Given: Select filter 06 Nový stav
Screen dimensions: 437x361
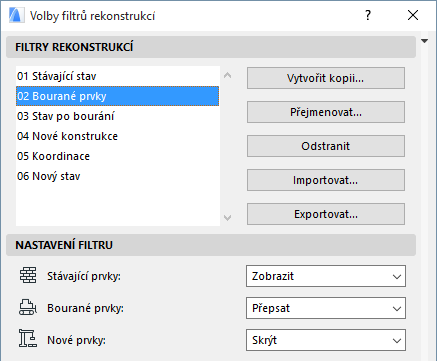Looking at the screenshot, I should click(x=117, y=176).
